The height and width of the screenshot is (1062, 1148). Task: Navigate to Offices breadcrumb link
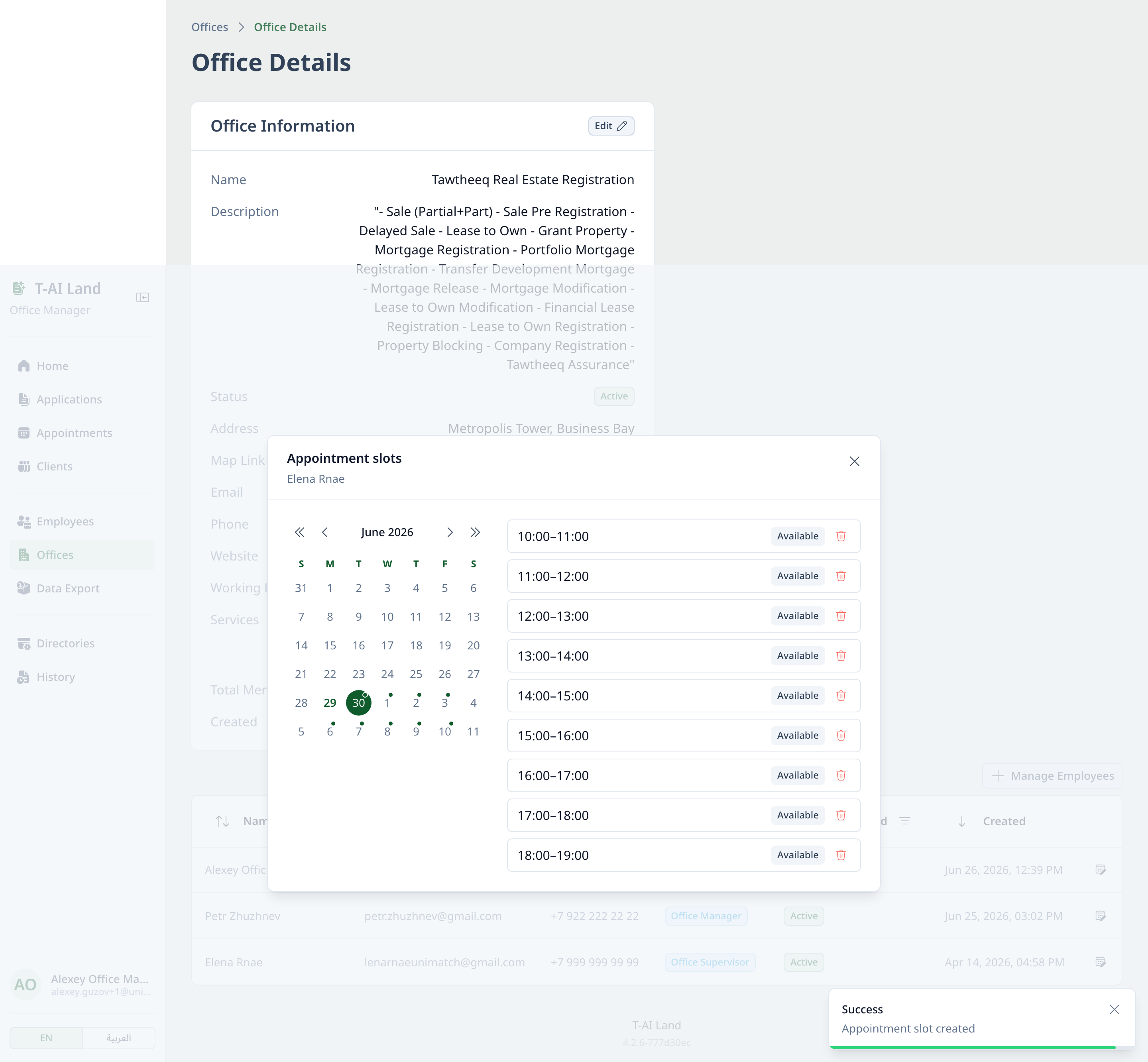coord(210,27)
